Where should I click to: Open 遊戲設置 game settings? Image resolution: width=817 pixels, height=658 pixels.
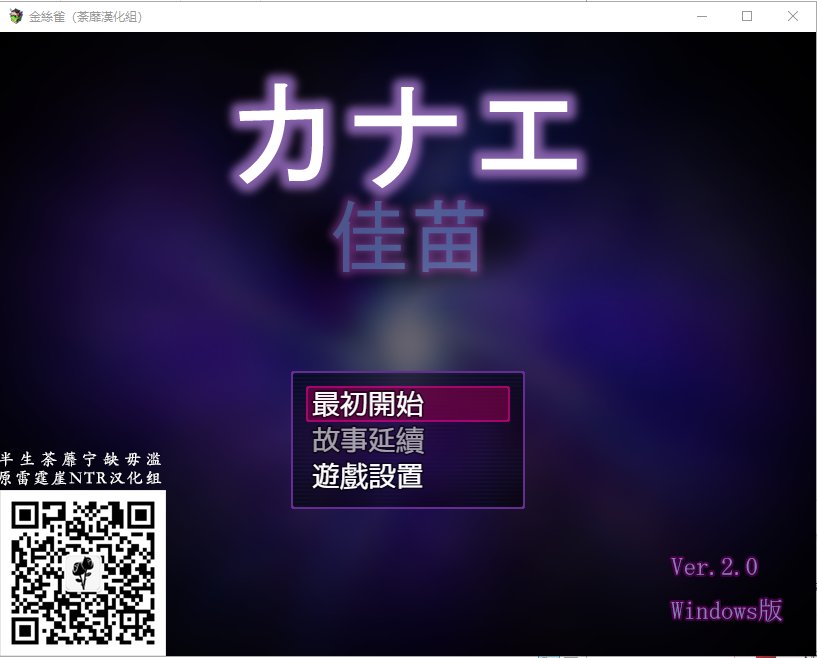click(368, 476)
